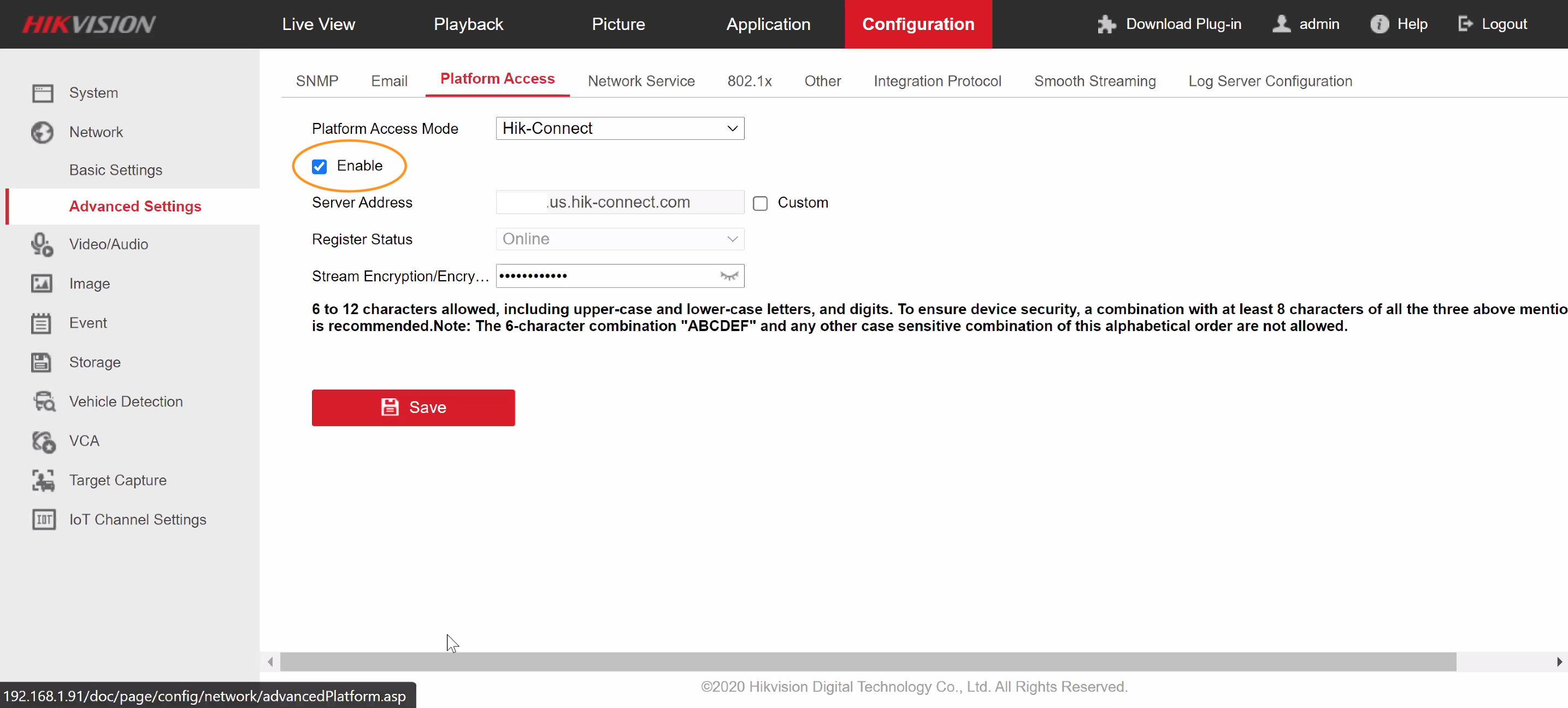The width and height of the screenshot is (1568, 708).
Task: Uncheck the Enable checkbox
Action: tap(319, 166)
